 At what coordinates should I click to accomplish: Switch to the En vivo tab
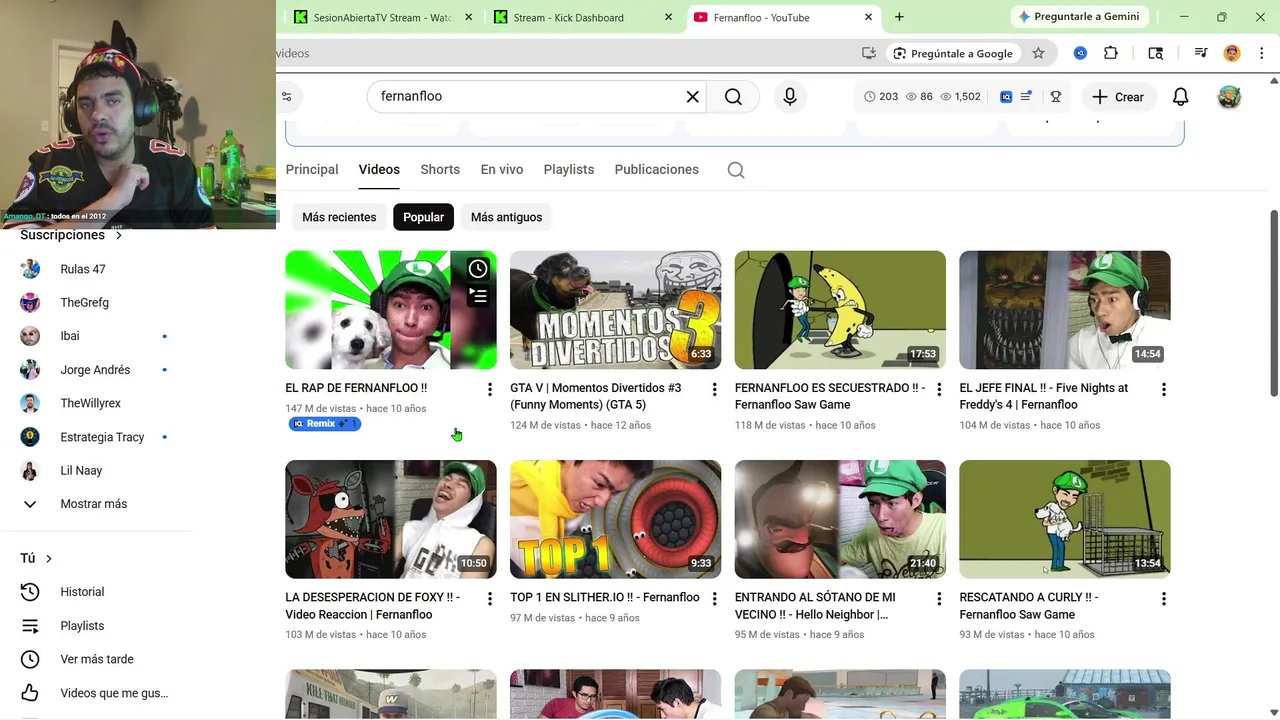coord(501,170)
